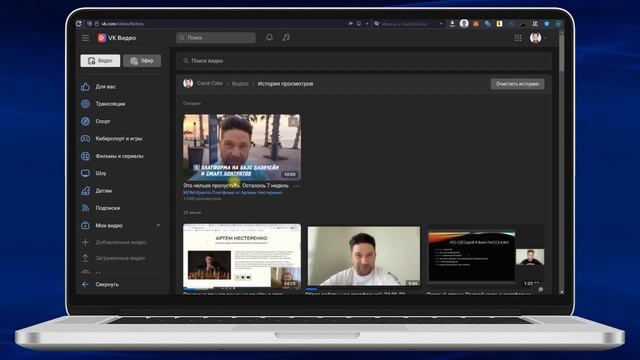
Task: Click the upload icon for Загруженные видео
Action: coord(85,258)
